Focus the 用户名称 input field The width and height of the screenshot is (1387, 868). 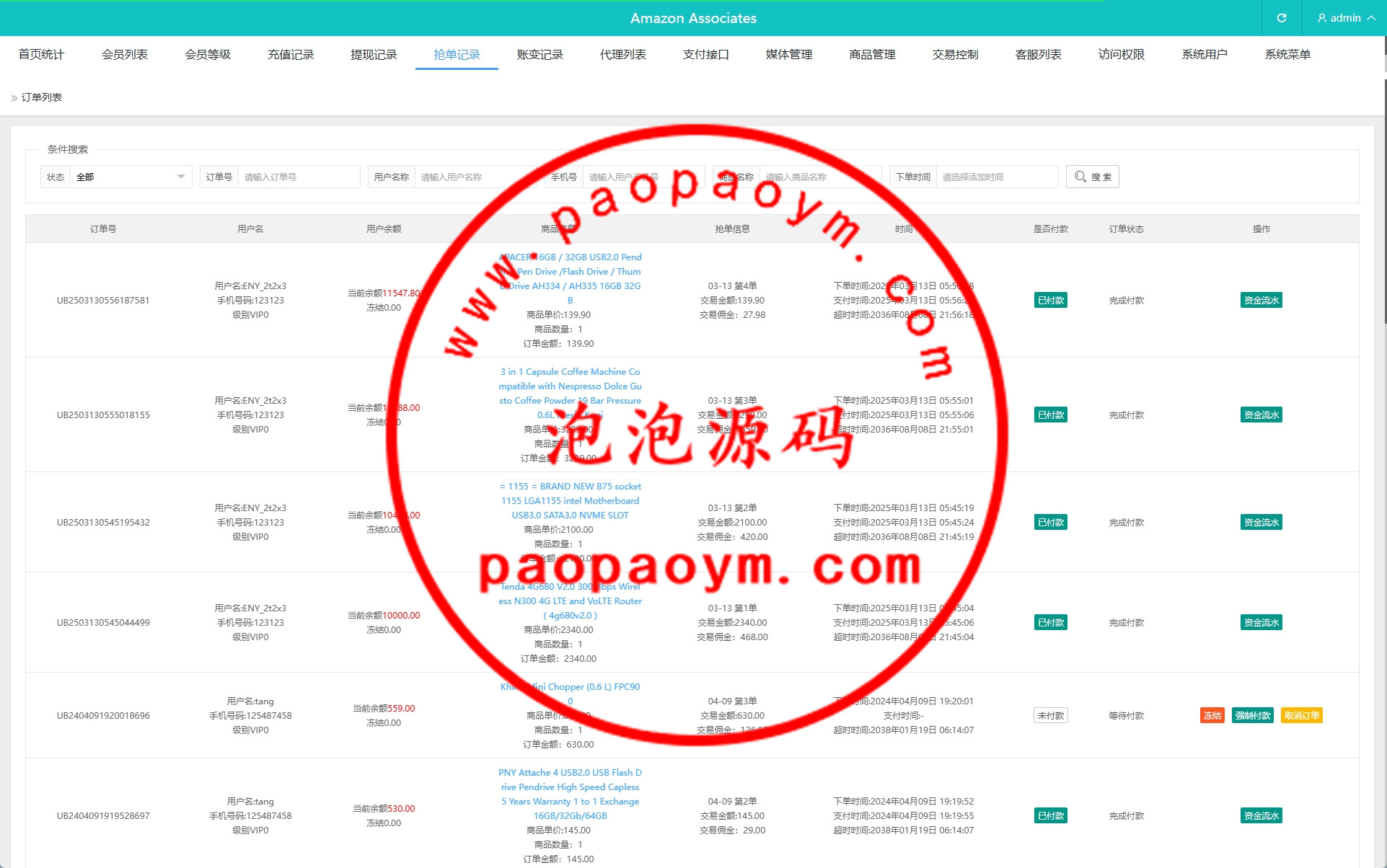click(476, 177)
